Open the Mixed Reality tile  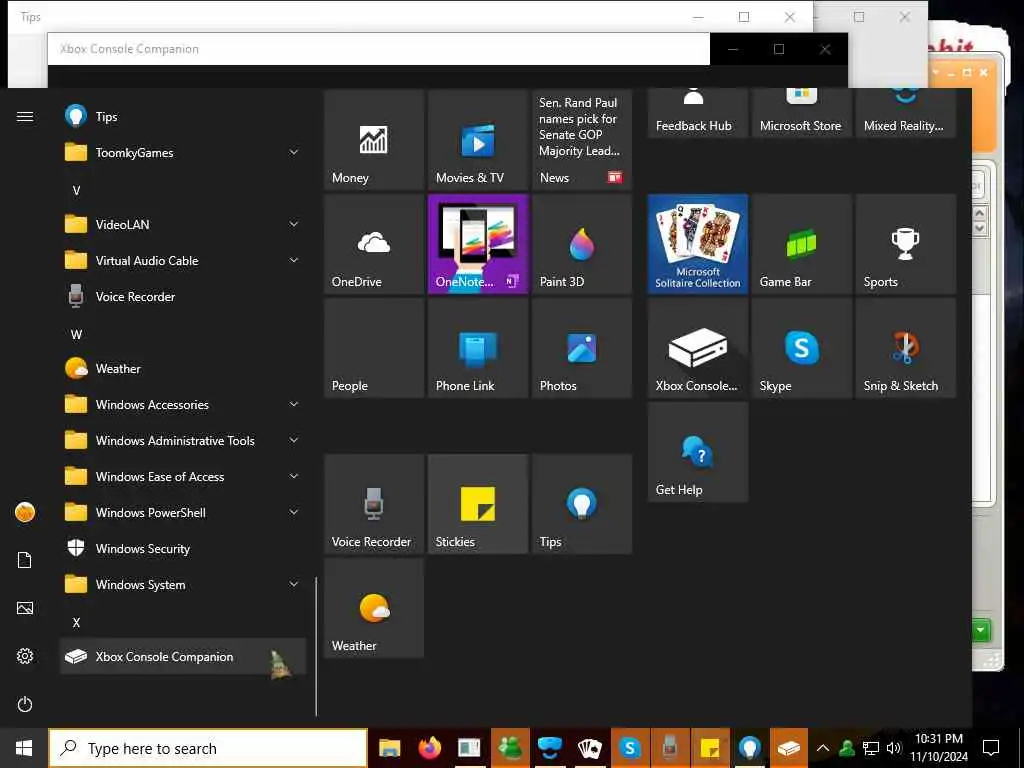905,113
